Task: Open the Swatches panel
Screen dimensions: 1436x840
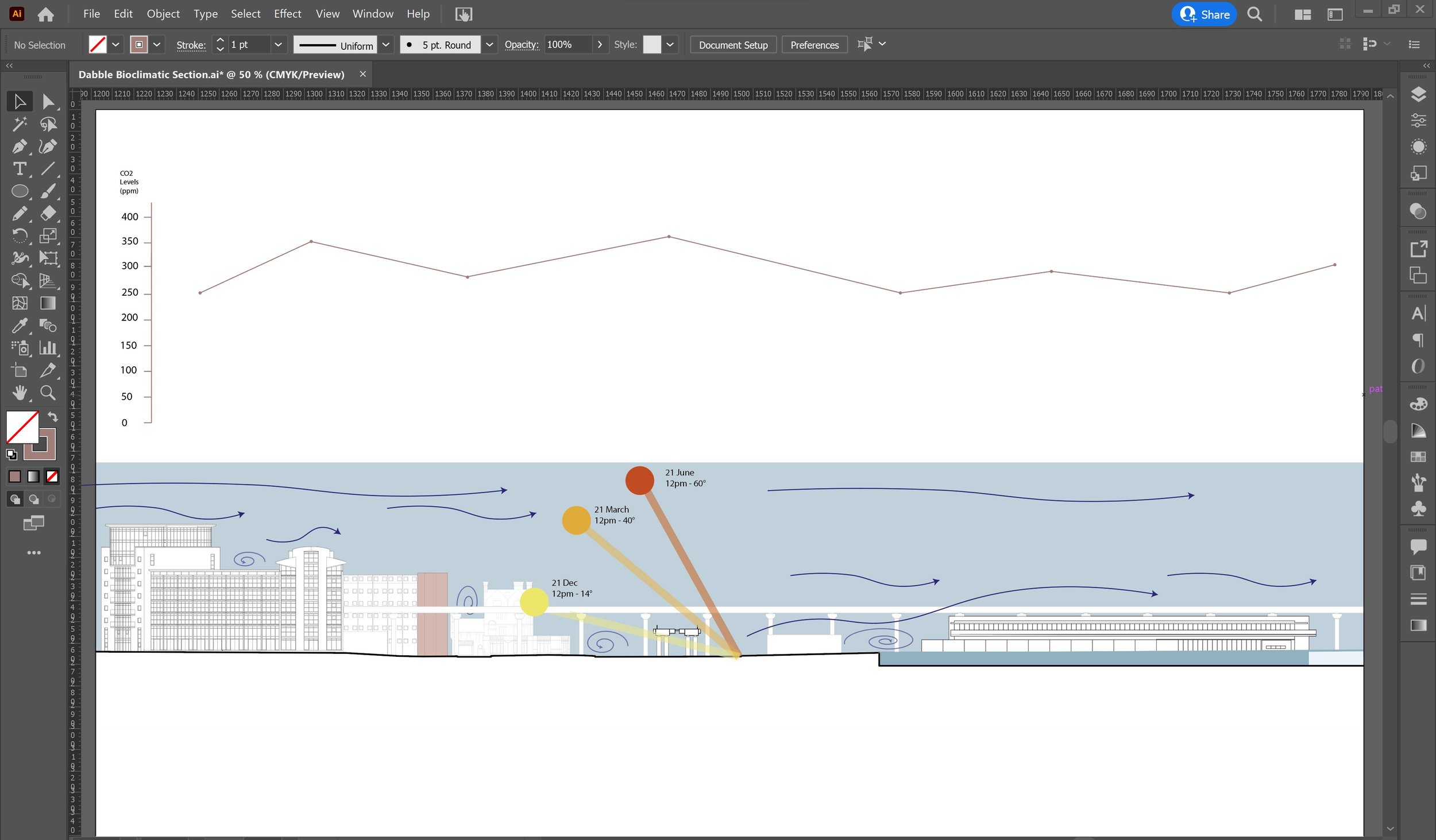Action: click(1418, 458)
